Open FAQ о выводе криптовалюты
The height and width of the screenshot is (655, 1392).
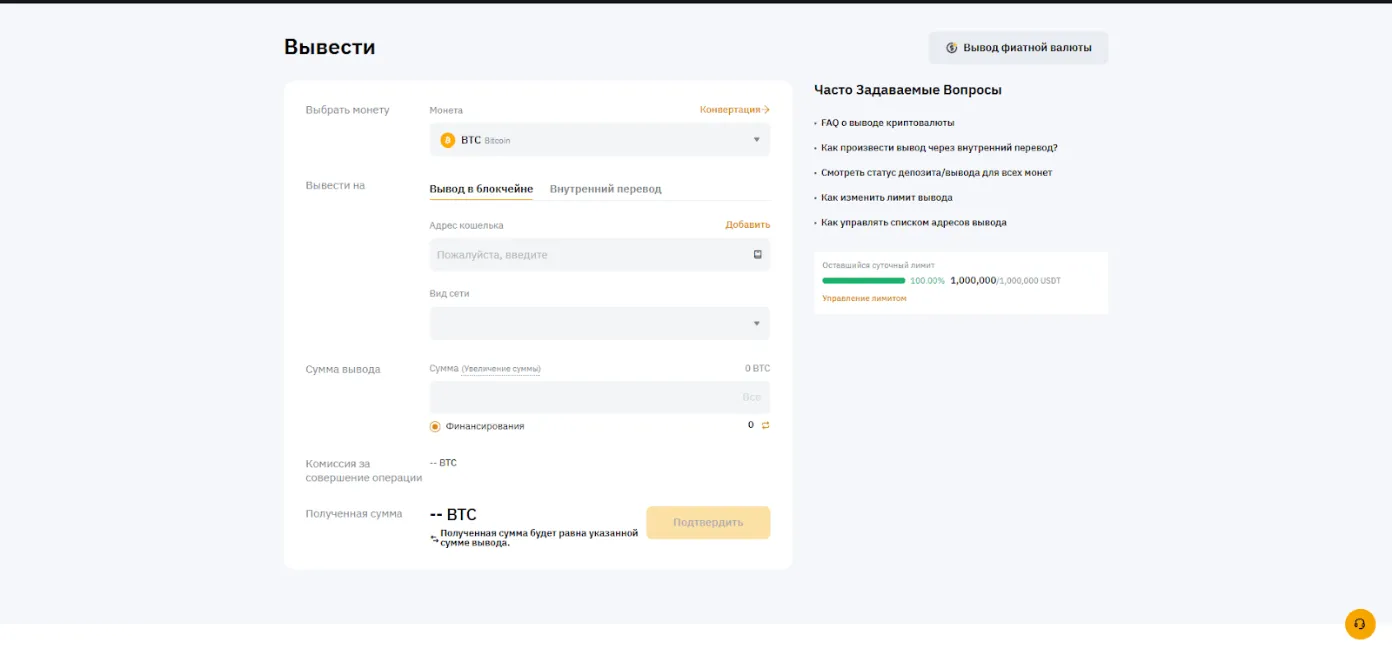(887, 123)
